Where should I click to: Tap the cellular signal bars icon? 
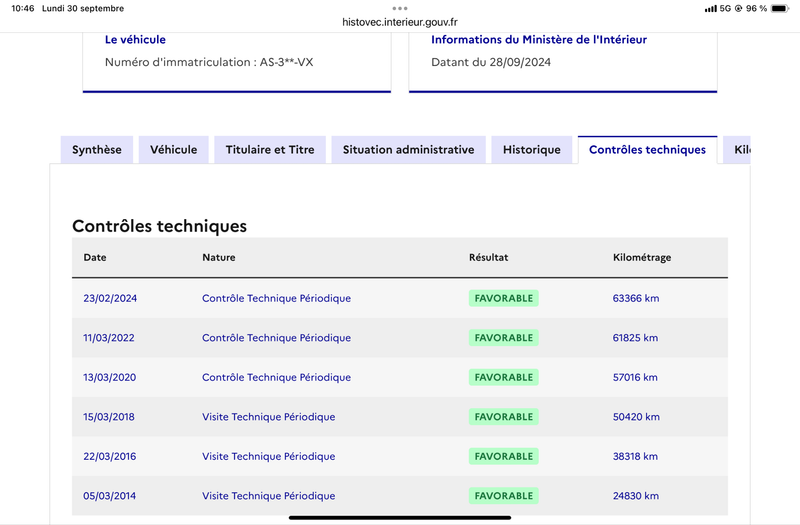711,9
